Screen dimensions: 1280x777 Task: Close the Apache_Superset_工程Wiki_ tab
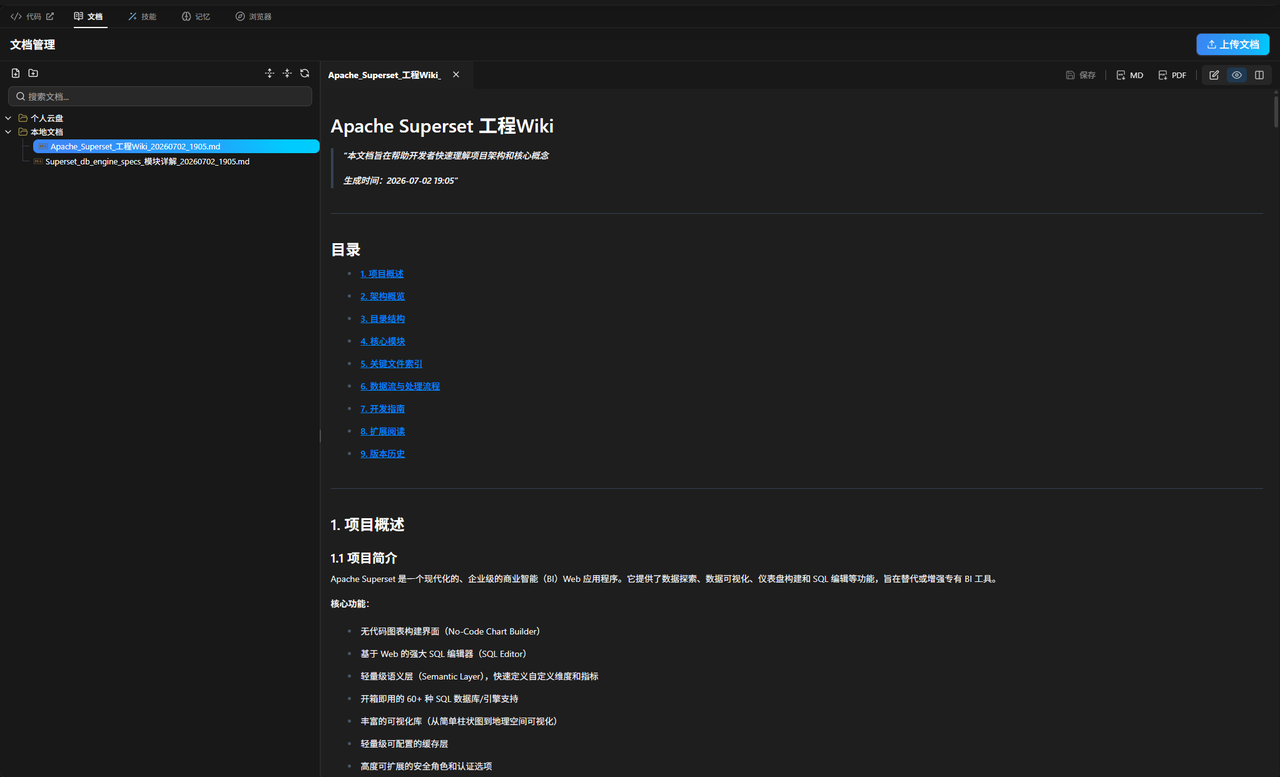click(456, 75)
